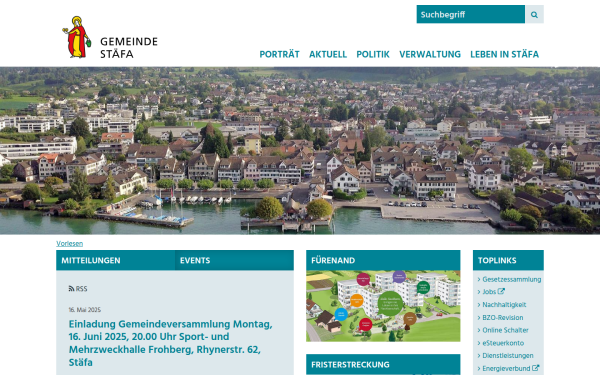This screenshot has width=600, height=375.
Task: Switch to the MITTEILUNGEN tab
Action: coord(116,260)
